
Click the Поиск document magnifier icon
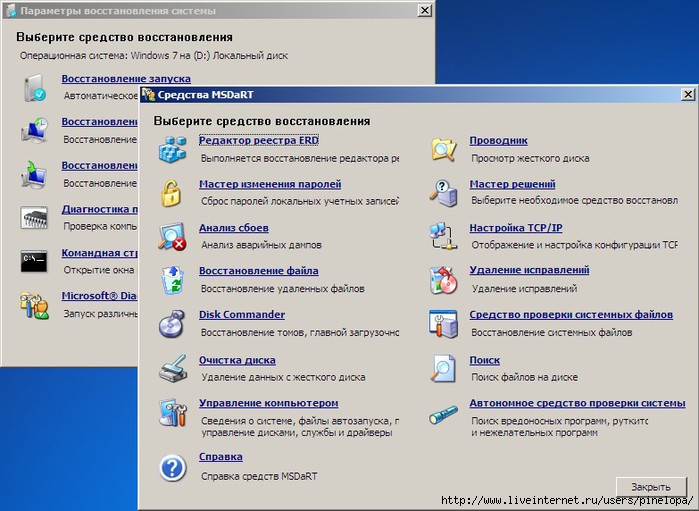(444, 368)
